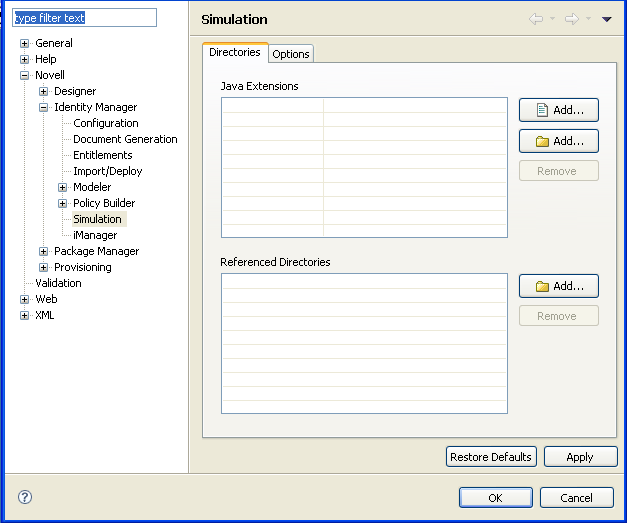The image size is (627, 523).
Task: Select iManager in the tree
Action: 95,235
